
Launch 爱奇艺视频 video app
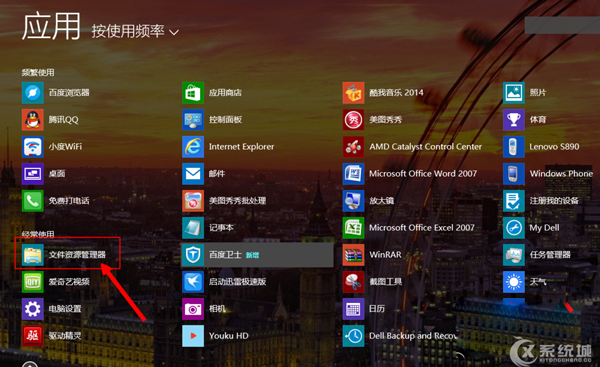click(56, 282)
